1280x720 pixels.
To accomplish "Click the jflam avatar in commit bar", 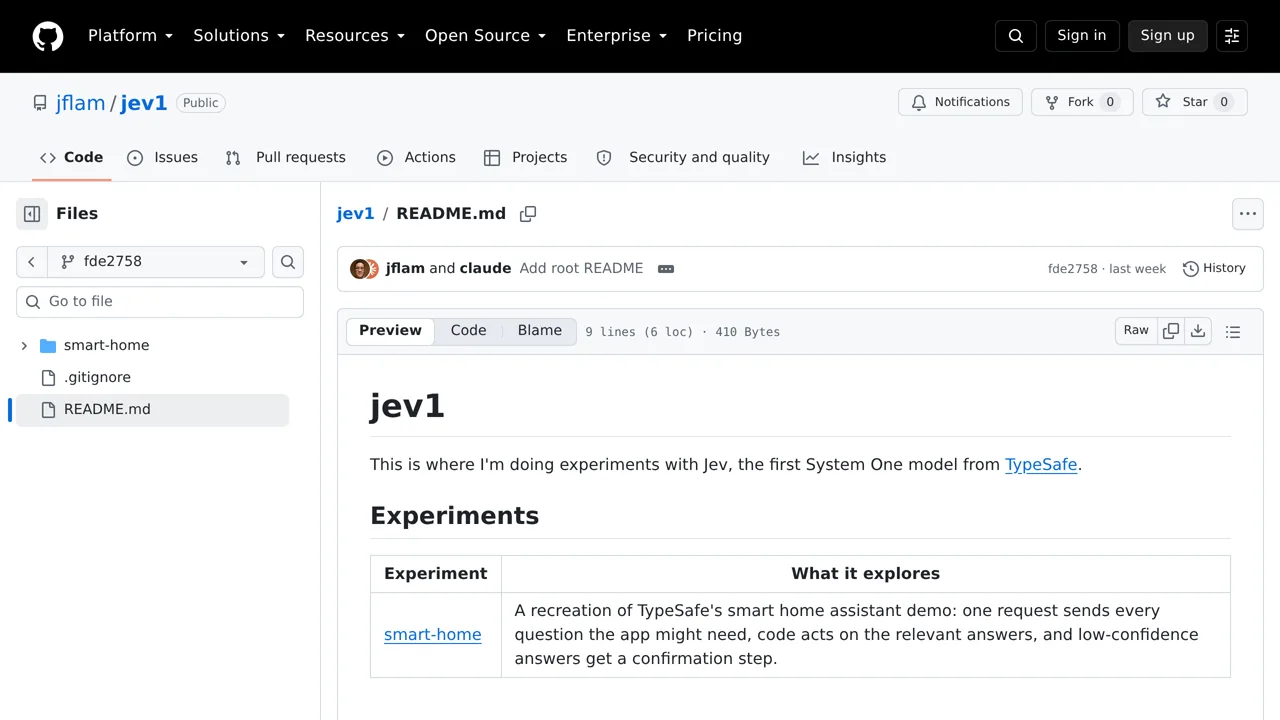I will tap(359, 269).
